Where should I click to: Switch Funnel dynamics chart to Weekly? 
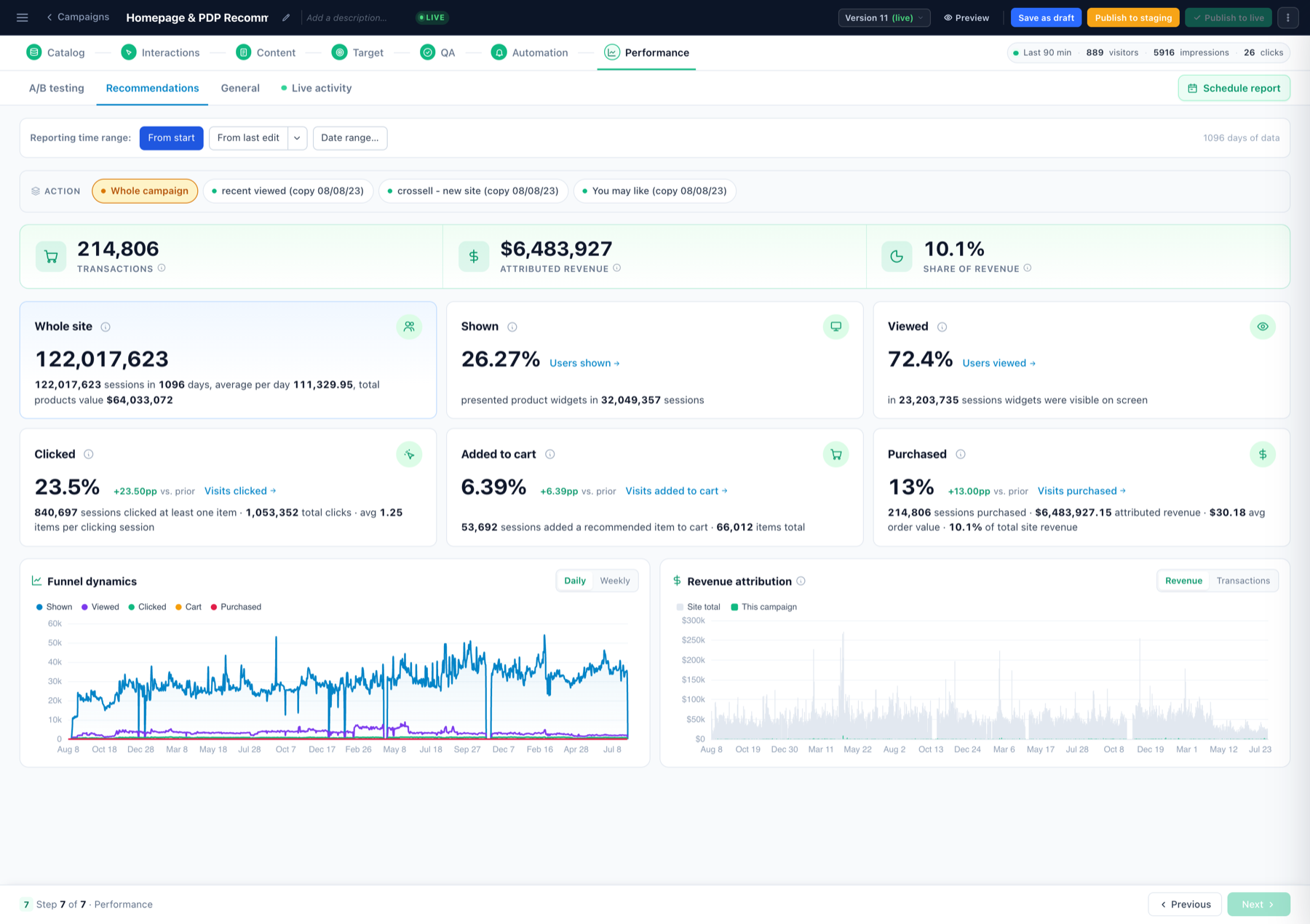coord(614,581)
